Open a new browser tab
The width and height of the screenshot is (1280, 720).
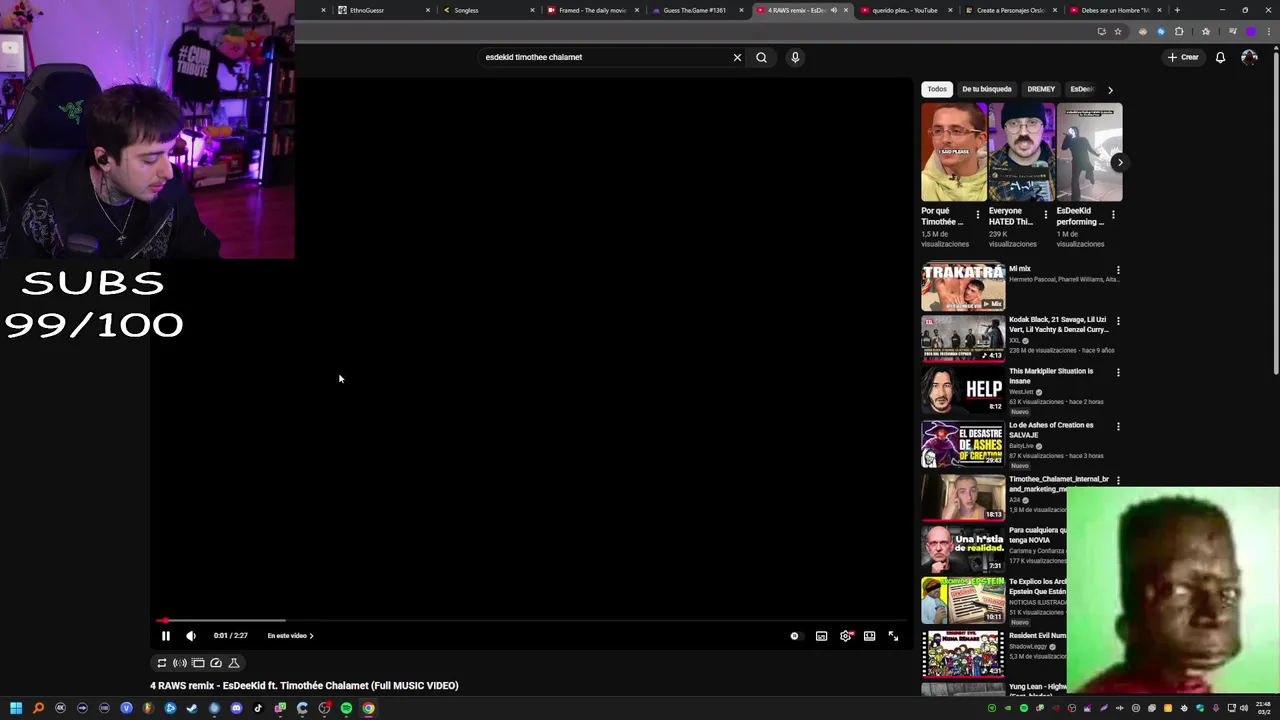(1177, 10)
